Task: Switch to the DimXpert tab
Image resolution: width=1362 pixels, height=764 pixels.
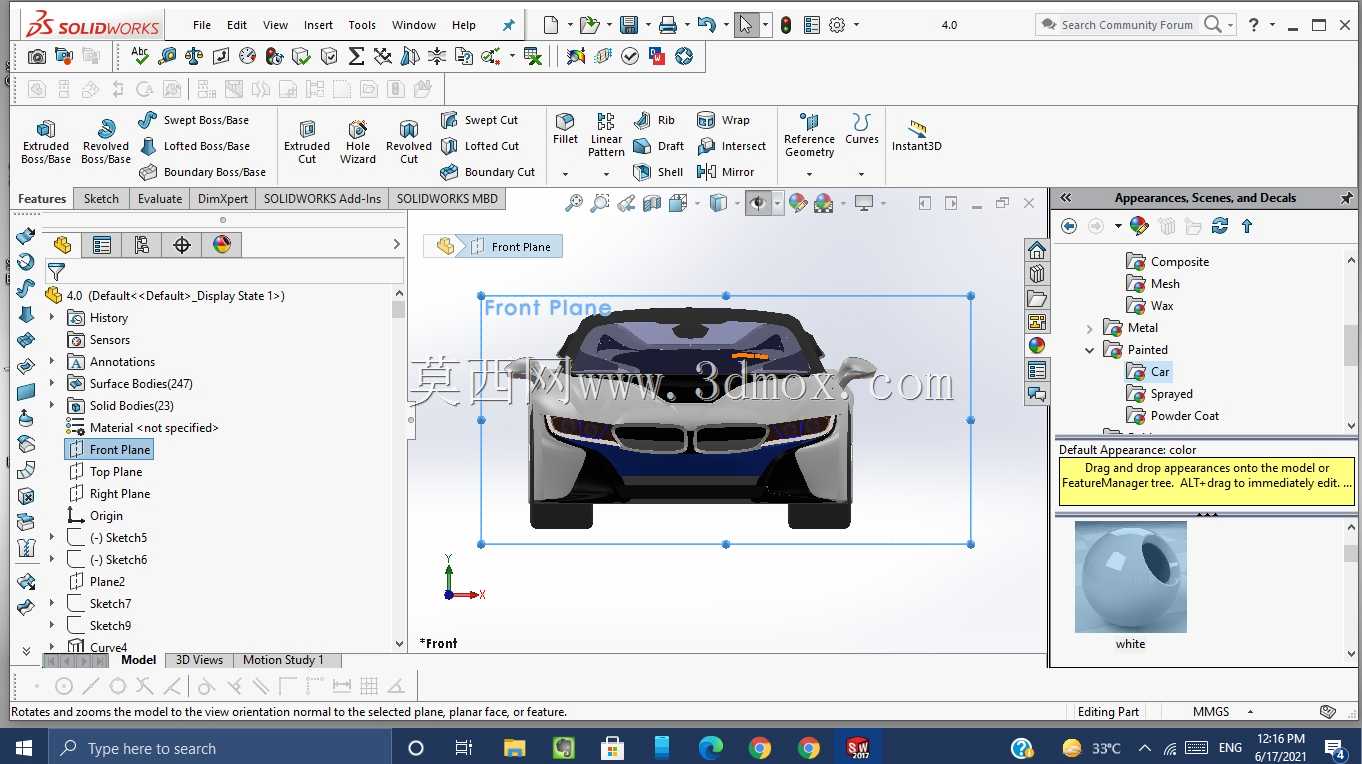Action: click(x=223, y=199)
